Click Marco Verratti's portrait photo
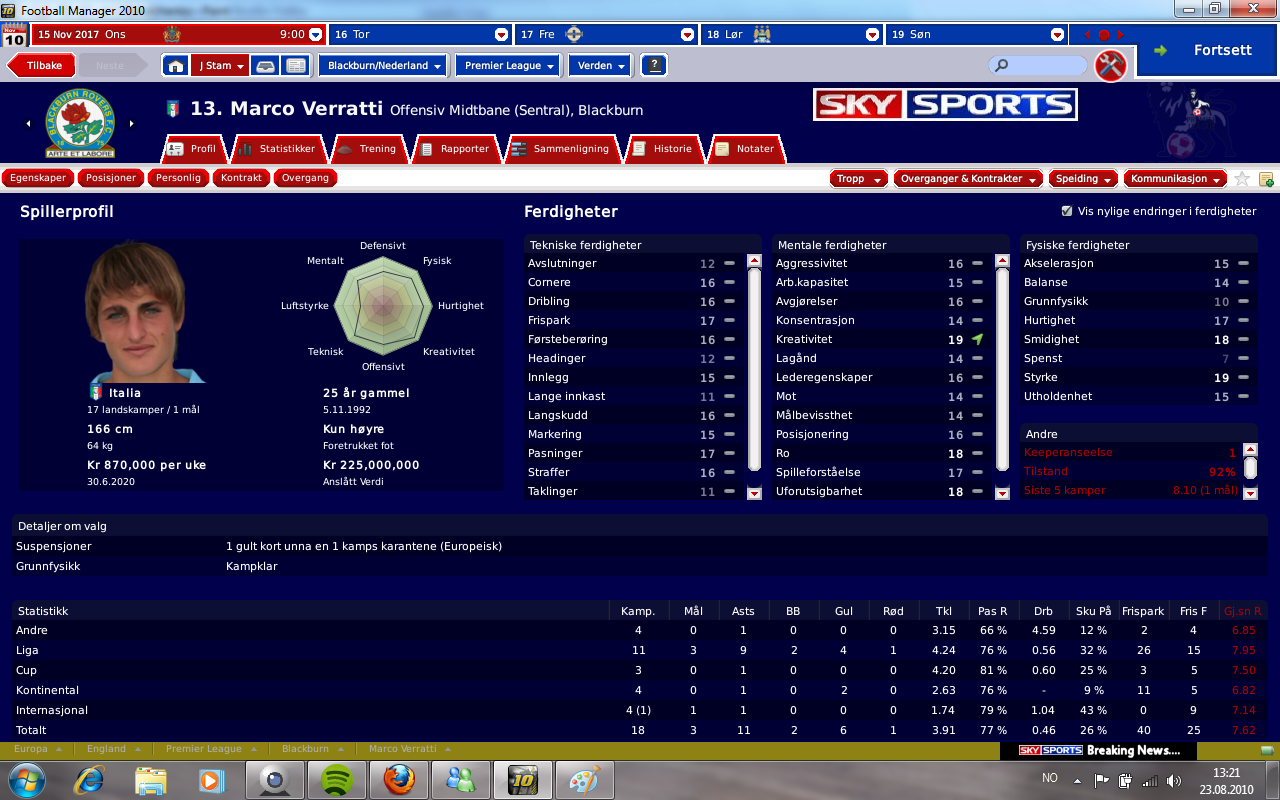 click(x=146, y=312)
